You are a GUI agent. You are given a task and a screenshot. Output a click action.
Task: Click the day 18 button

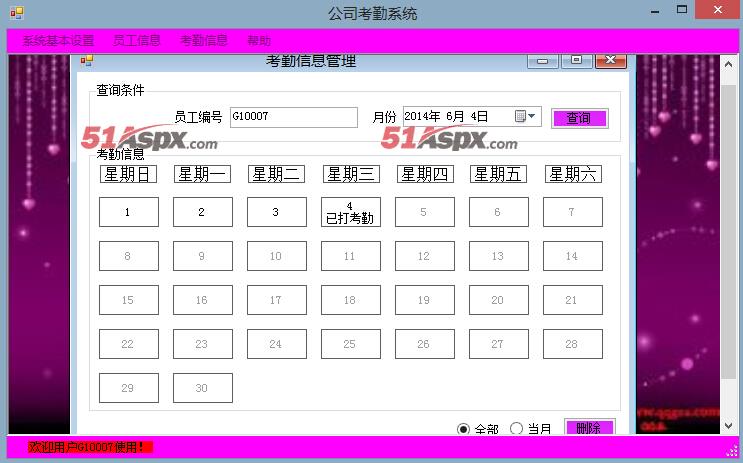tap(351, 300)
